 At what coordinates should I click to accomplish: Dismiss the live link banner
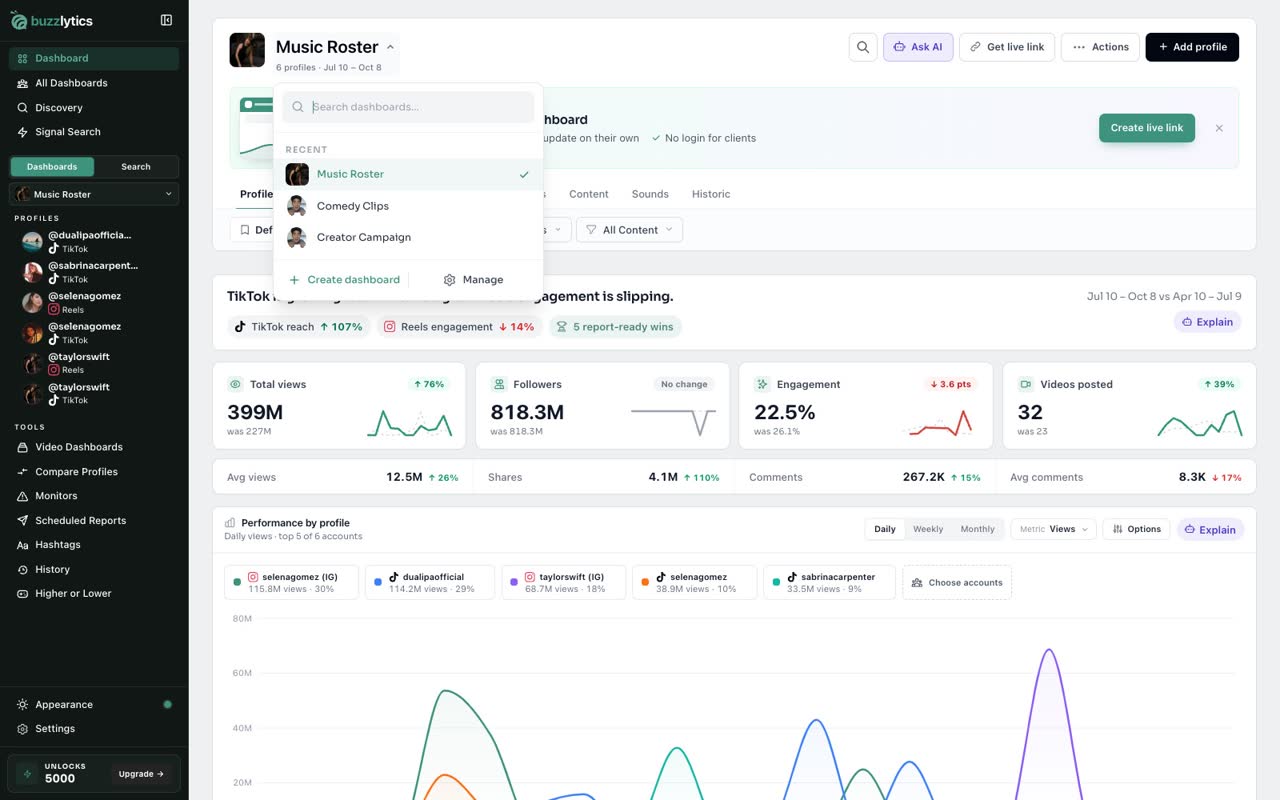(x=1219, y=128)
